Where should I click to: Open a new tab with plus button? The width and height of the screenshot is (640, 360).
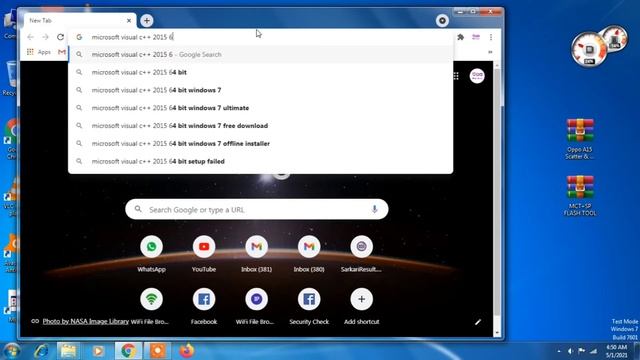147,20
